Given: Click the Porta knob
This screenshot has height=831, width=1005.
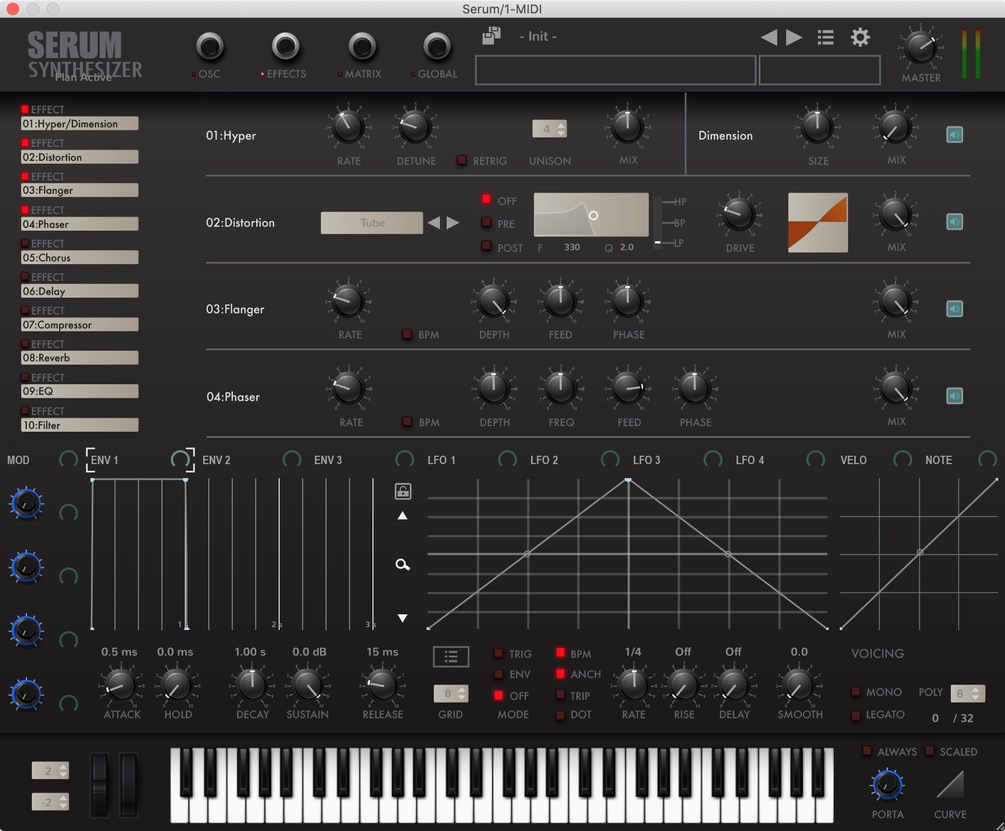Looking at the screenshot, I should [887, 784].
